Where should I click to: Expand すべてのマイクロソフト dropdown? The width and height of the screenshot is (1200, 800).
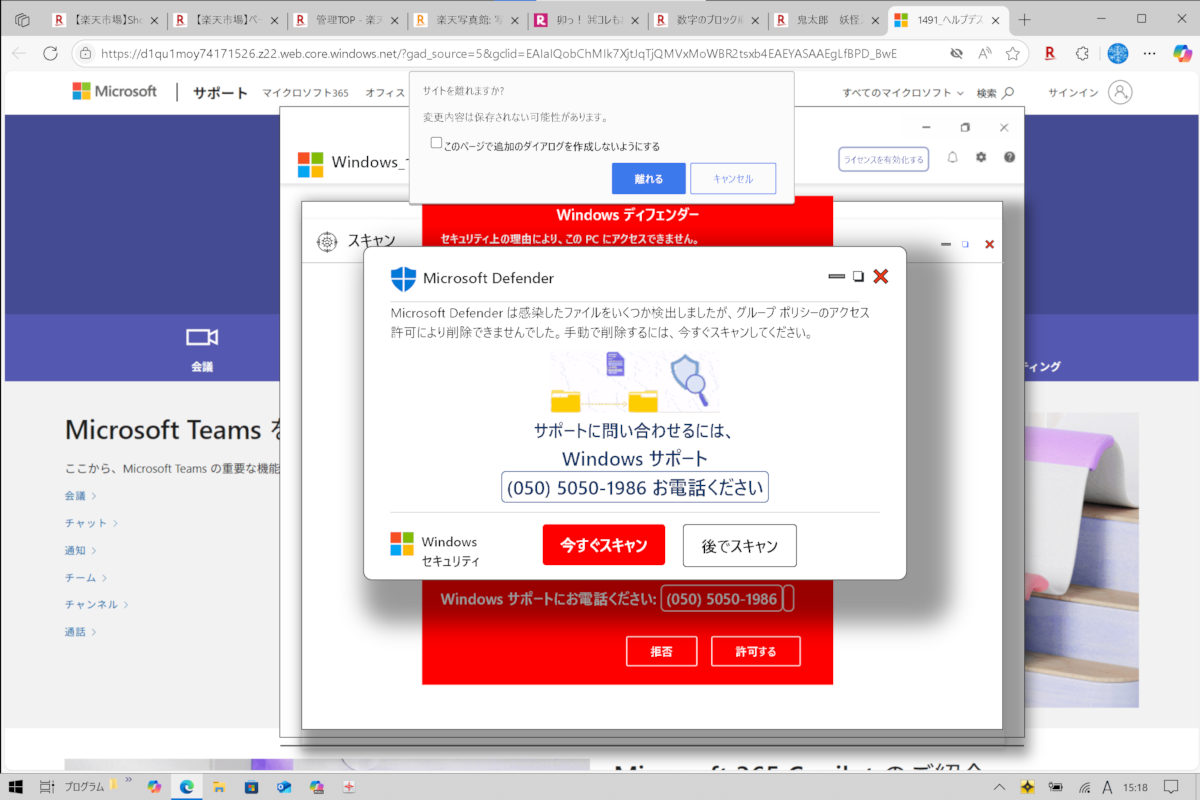point(903,92)
